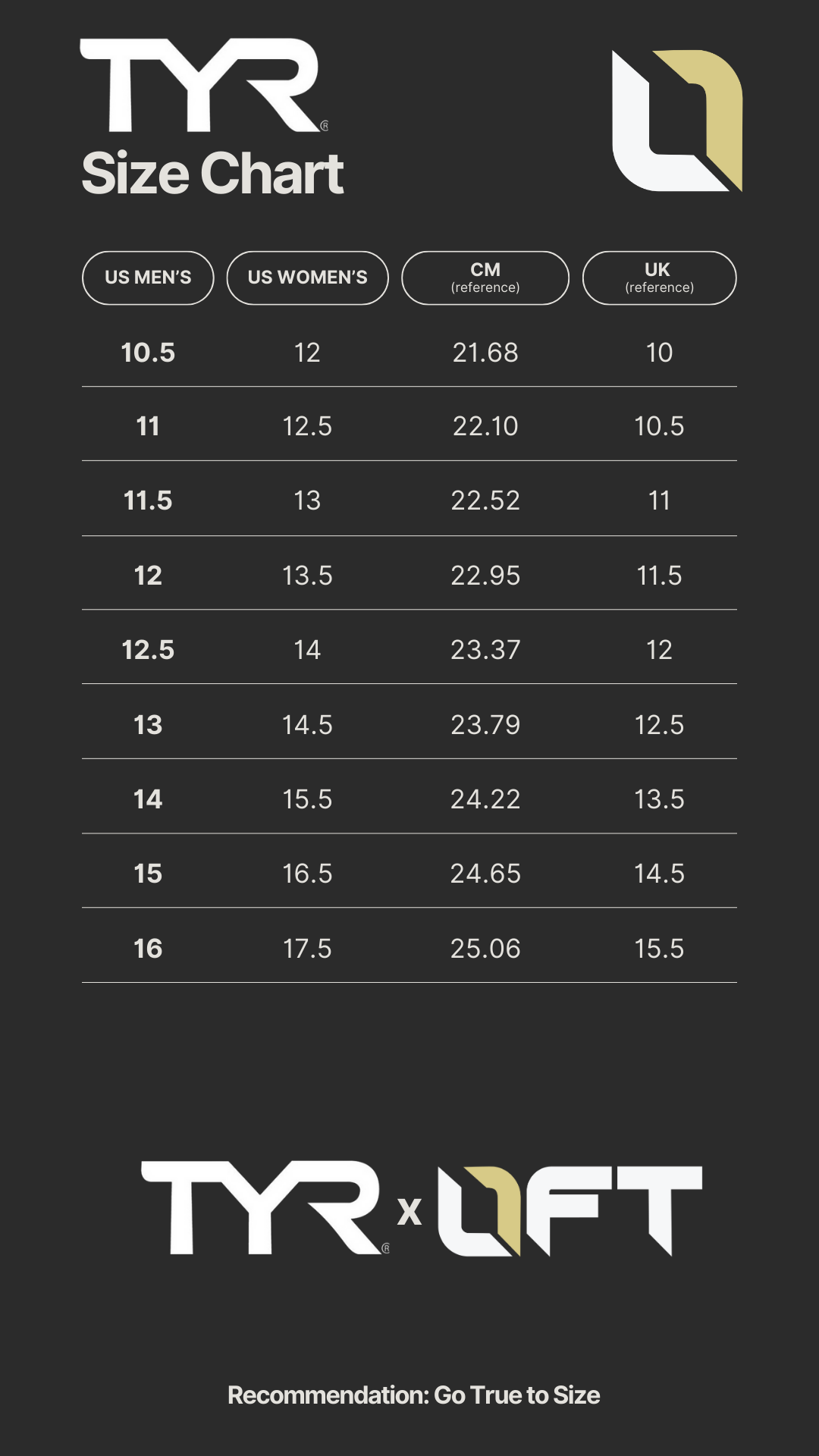Click men's size 12.5 cell

148,650
